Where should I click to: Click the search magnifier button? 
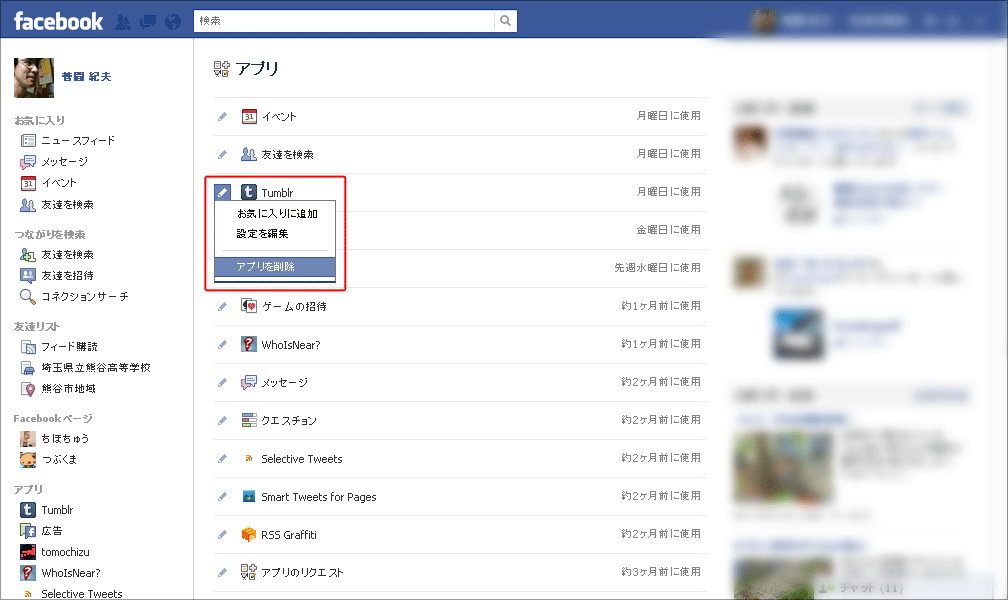[x=505, y=21]
